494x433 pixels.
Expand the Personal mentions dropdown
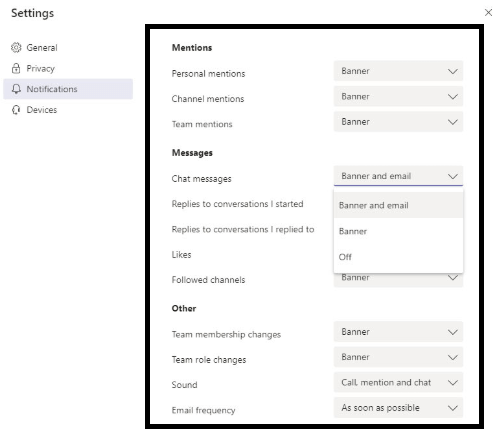tap(398, 71)
